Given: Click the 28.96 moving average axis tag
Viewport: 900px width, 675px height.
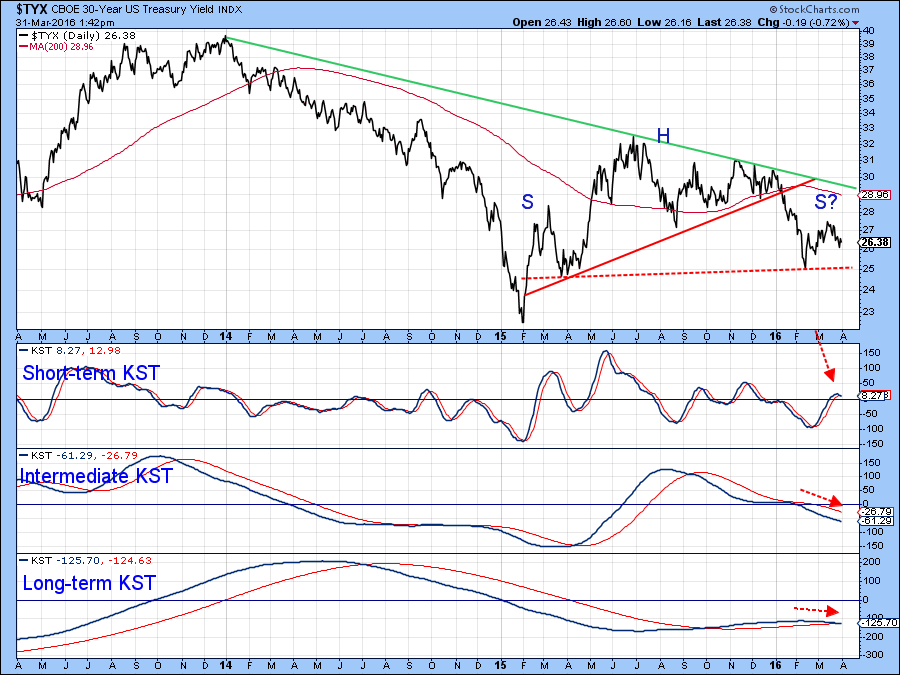Looking at the screenshot, I should click(x=874, y=195).
